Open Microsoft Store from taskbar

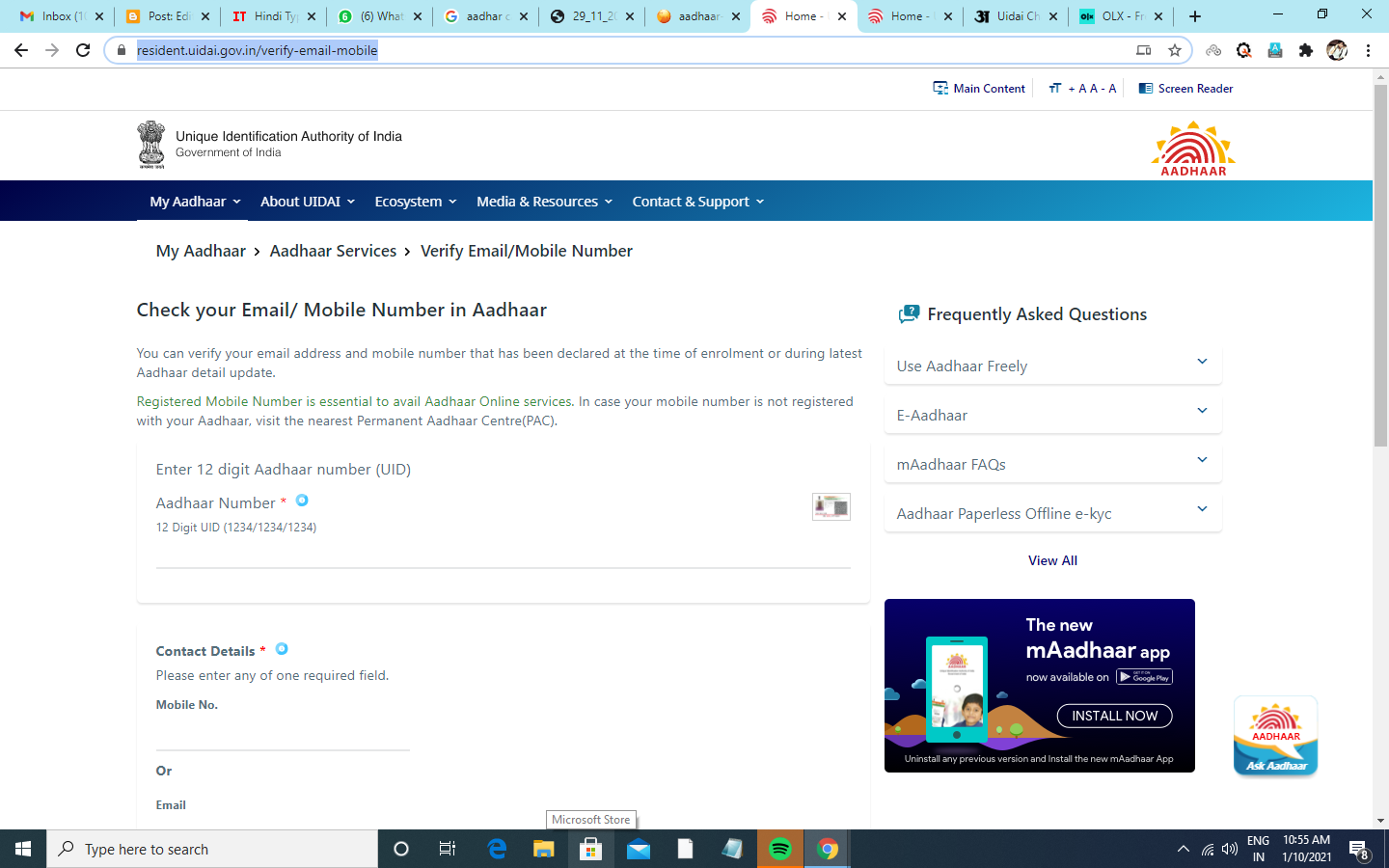coord(590,849)
